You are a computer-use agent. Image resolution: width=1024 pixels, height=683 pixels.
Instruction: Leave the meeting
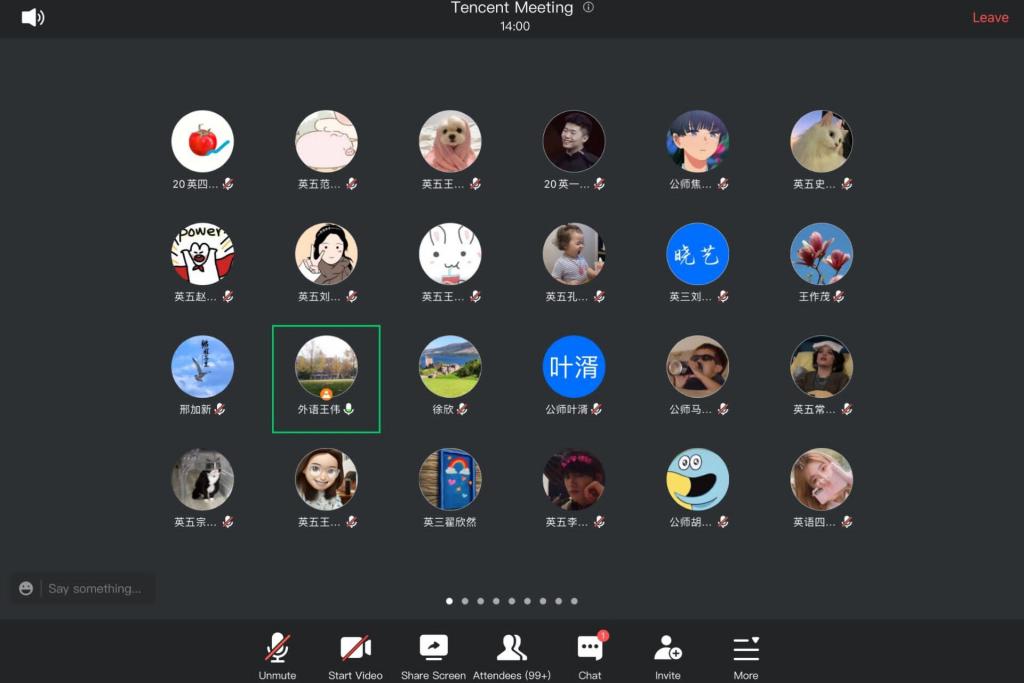click(x=990, y=18)
